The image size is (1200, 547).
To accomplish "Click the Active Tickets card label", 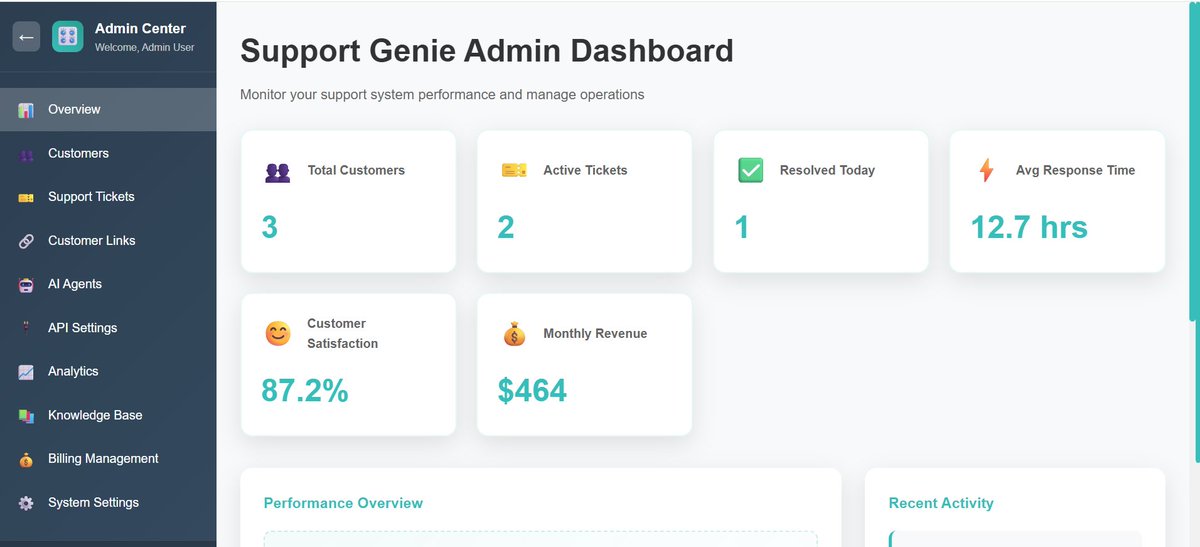I will [x=585, y=170].
